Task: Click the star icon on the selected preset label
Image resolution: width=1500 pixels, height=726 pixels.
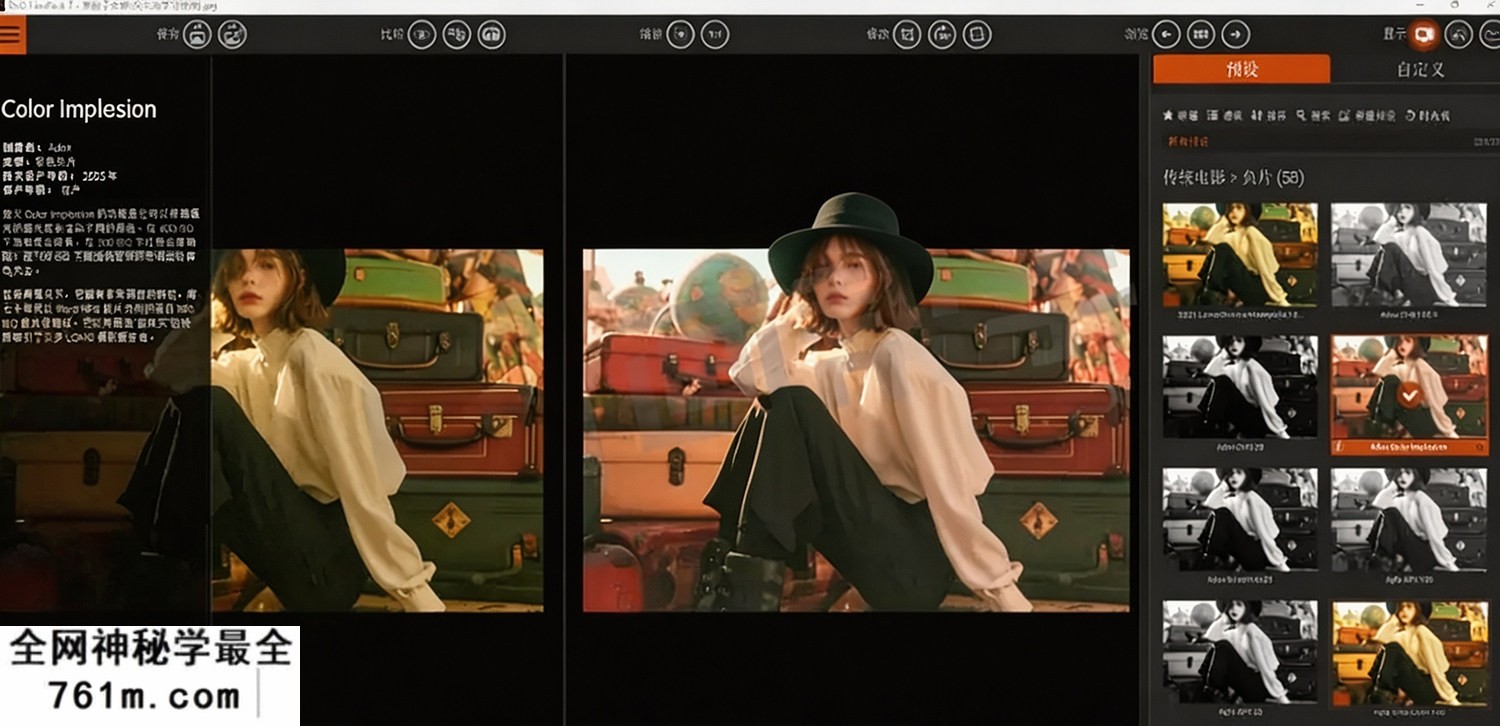Action: (1478, 448)
